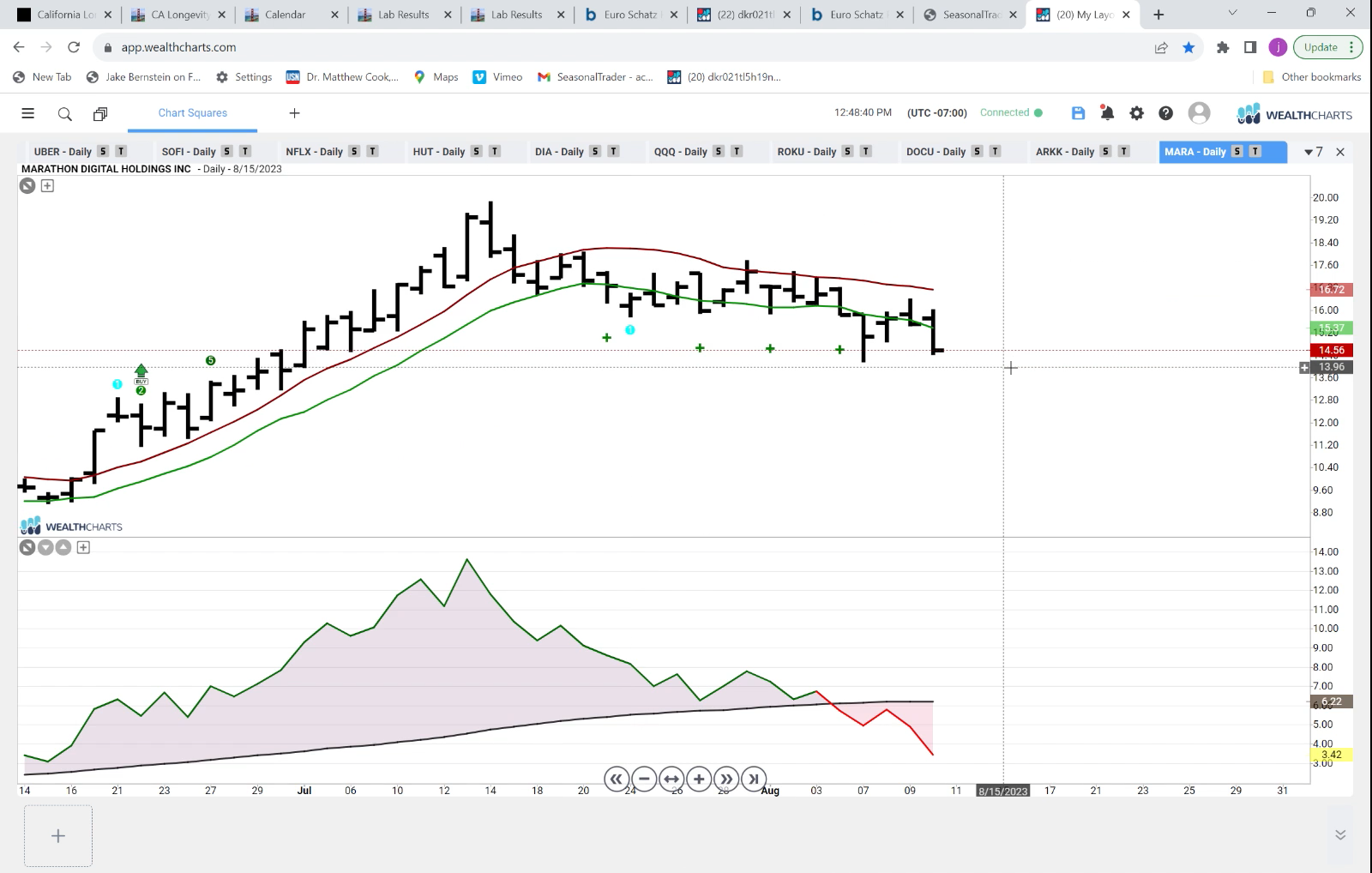Open the user profile avatar

1199,112
